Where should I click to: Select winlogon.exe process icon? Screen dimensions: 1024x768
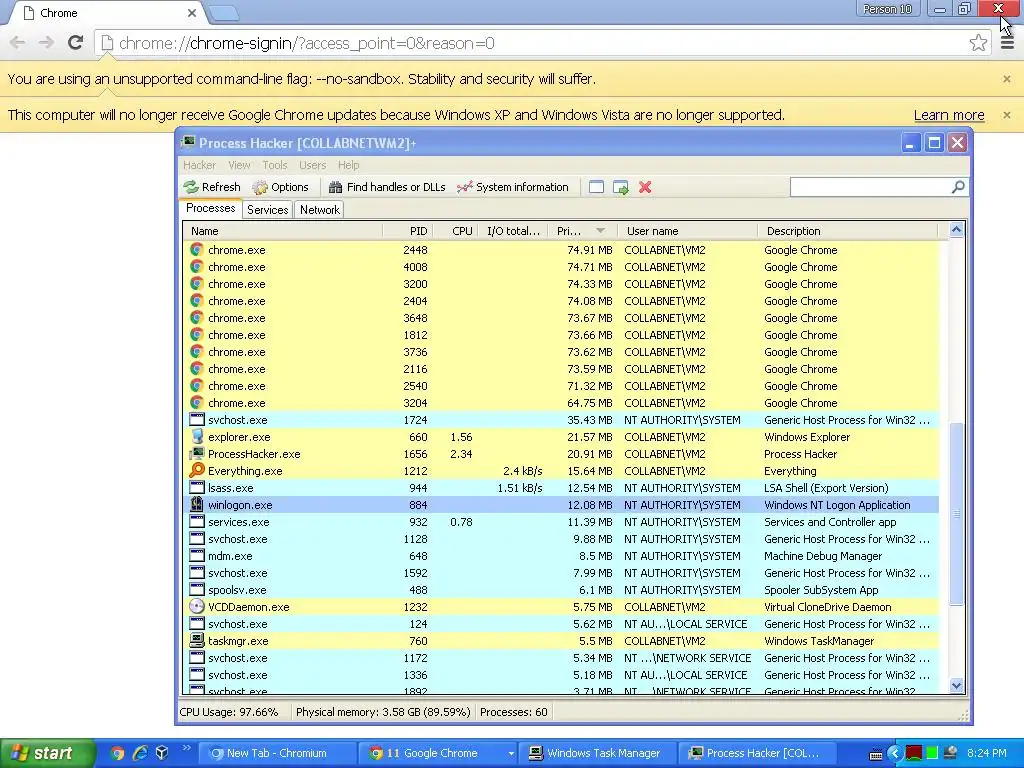click(x=197, y=505)
